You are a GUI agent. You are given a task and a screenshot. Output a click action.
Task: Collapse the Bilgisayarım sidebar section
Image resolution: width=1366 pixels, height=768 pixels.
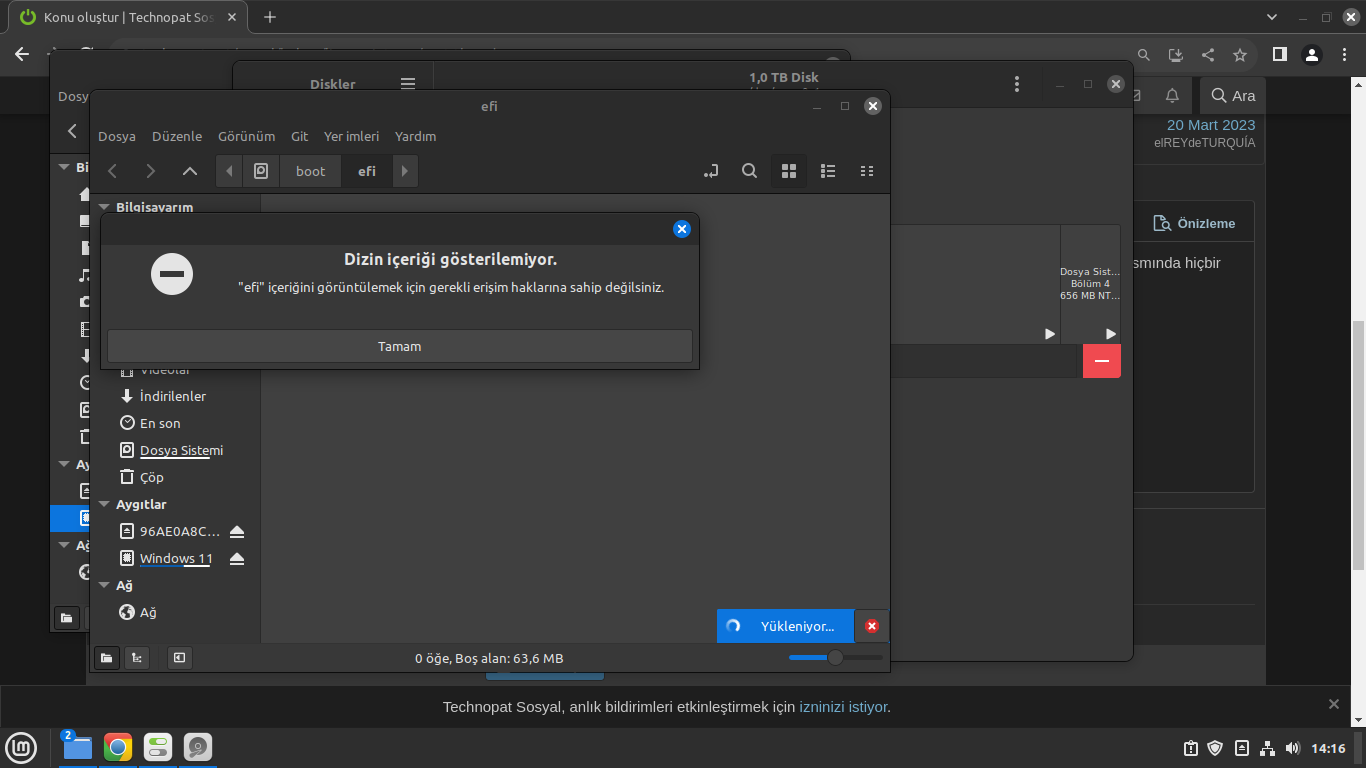point(104,207)
